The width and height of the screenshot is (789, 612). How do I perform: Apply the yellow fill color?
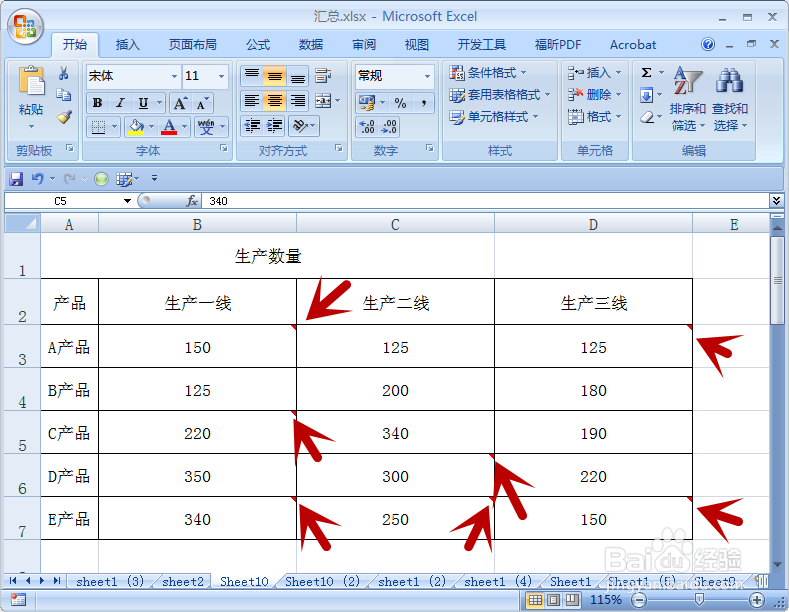[136, 126]
